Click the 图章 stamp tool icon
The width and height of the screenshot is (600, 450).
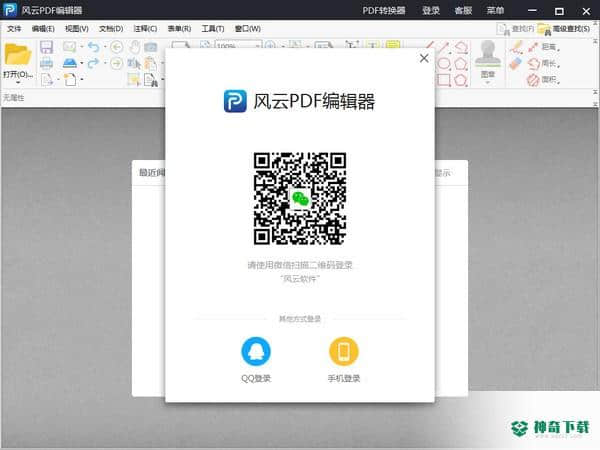488,54
